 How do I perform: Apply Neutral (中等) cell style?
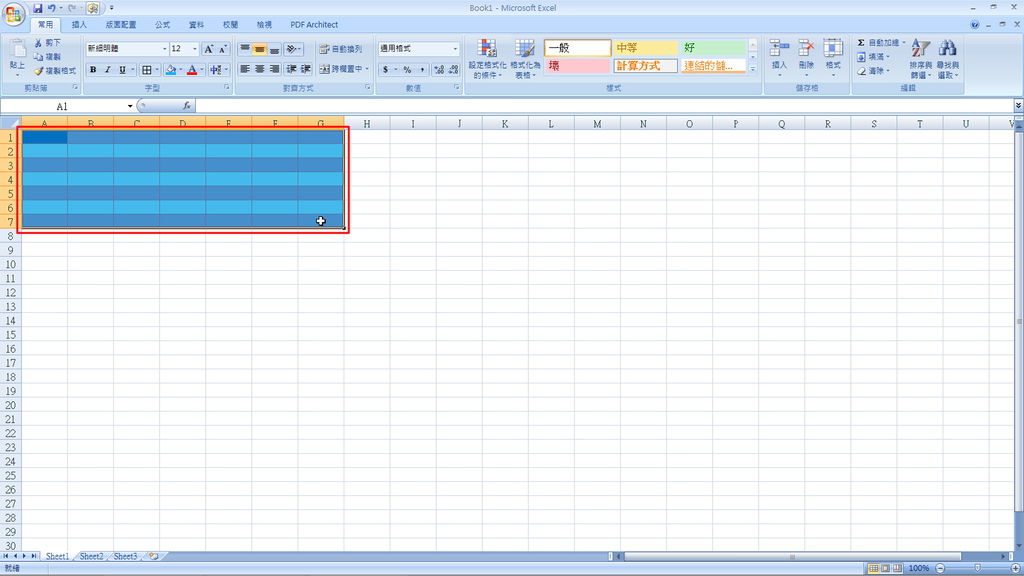[645, 48]
